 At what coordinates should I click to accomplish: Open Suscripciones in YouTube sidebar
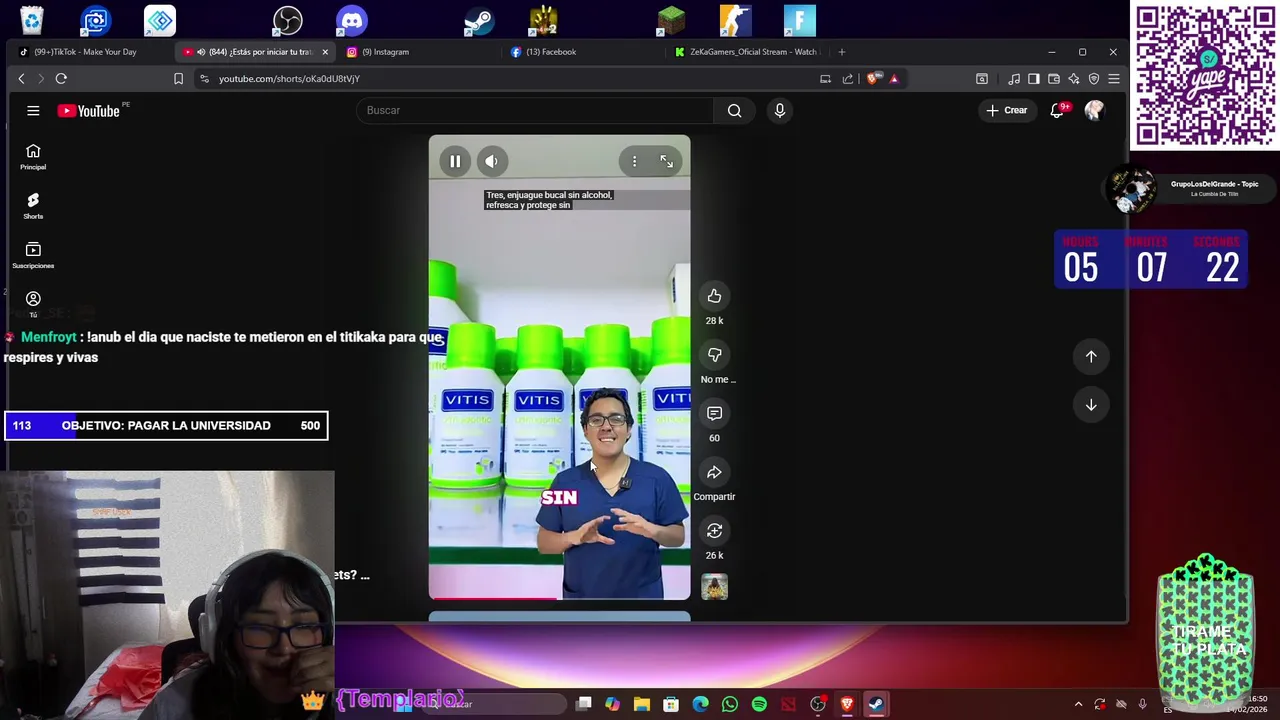(33, 256)
